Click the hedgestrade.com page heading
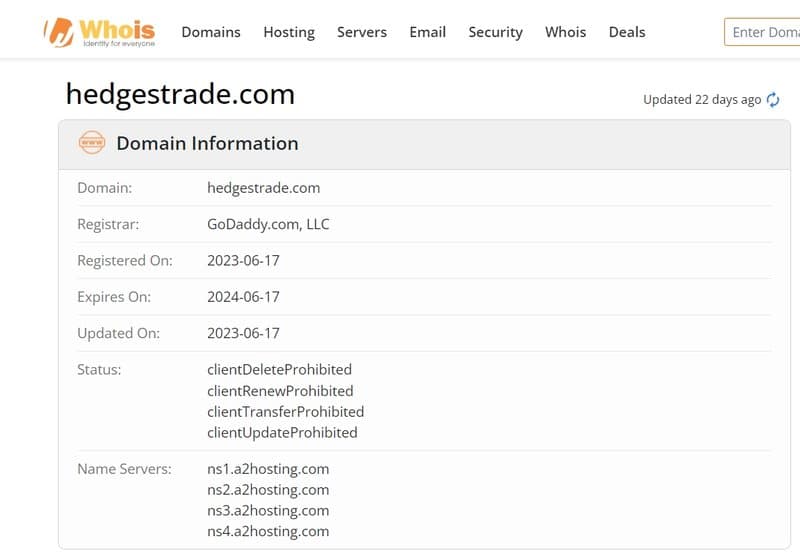 [180, 94]
